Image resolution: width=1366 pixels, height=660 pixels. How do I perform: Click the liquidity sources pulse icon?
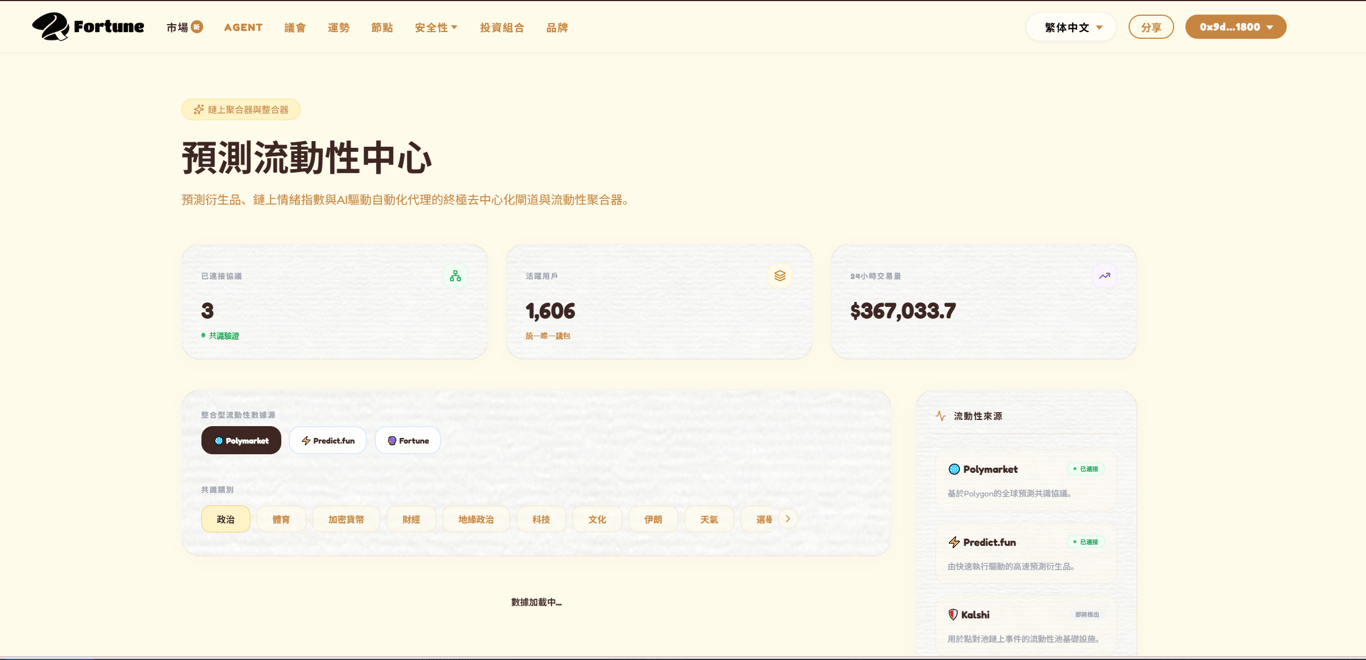[x=941, y=416]
